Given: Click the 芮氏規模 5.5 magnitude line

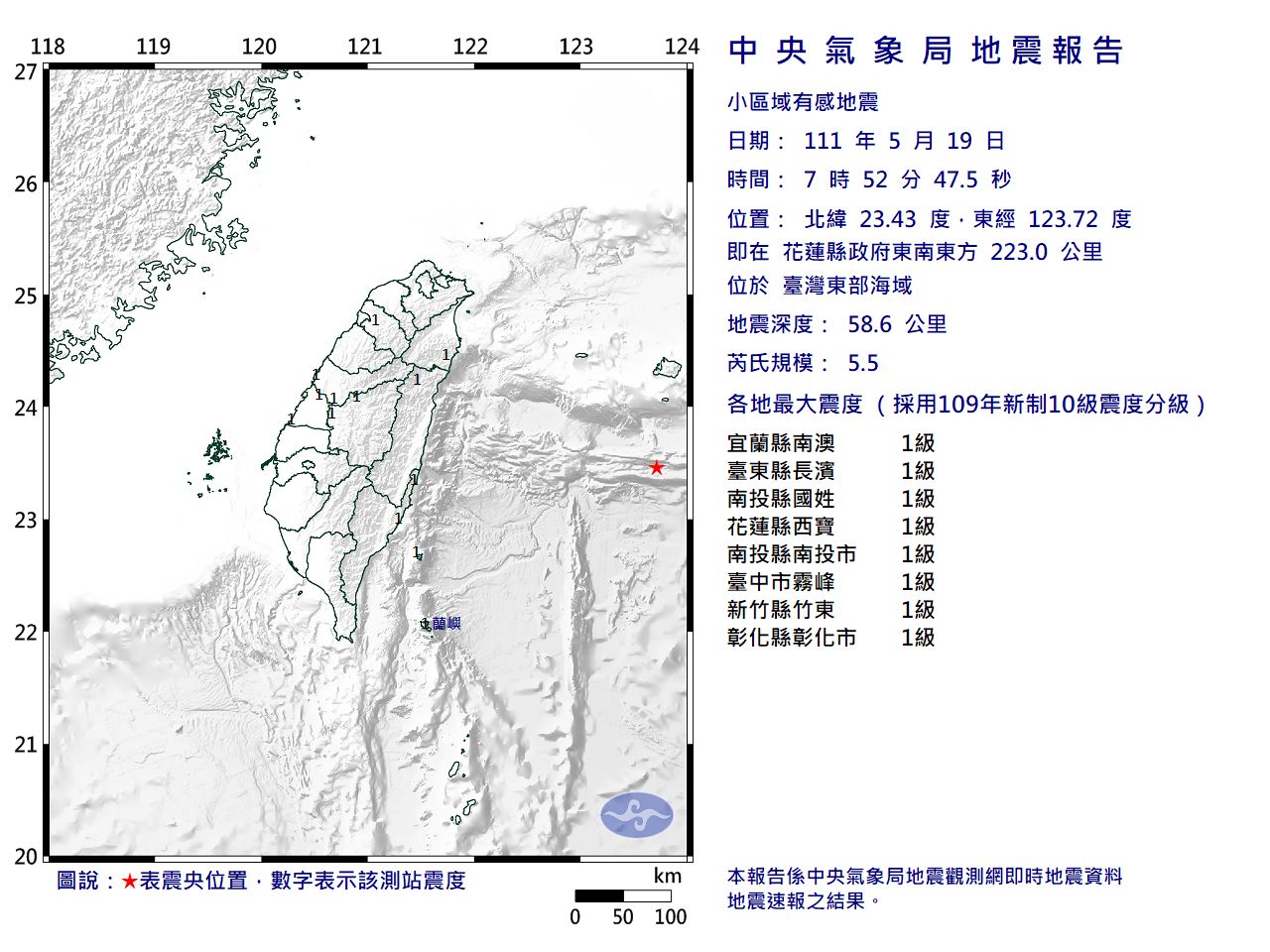Looking at the screenshot, I should (x=803, y=363).
